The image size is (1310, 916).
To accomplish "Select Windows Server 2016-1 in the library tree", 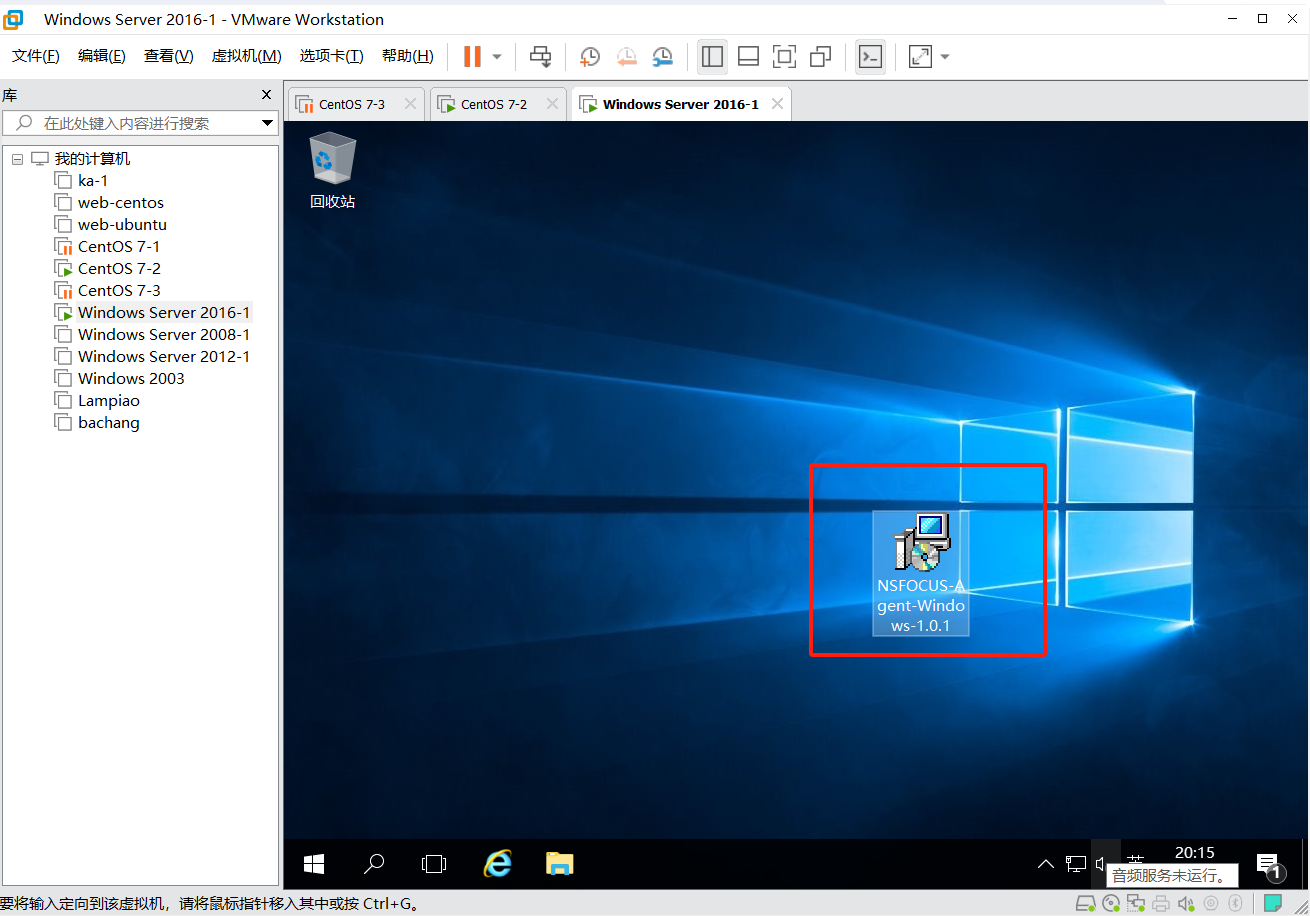I will click(164, 313).
